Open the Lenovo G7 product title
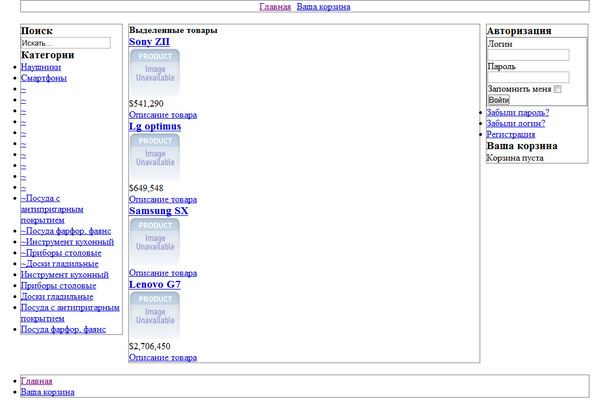Viewport: 600px width, 407px height. pos(155,285)
